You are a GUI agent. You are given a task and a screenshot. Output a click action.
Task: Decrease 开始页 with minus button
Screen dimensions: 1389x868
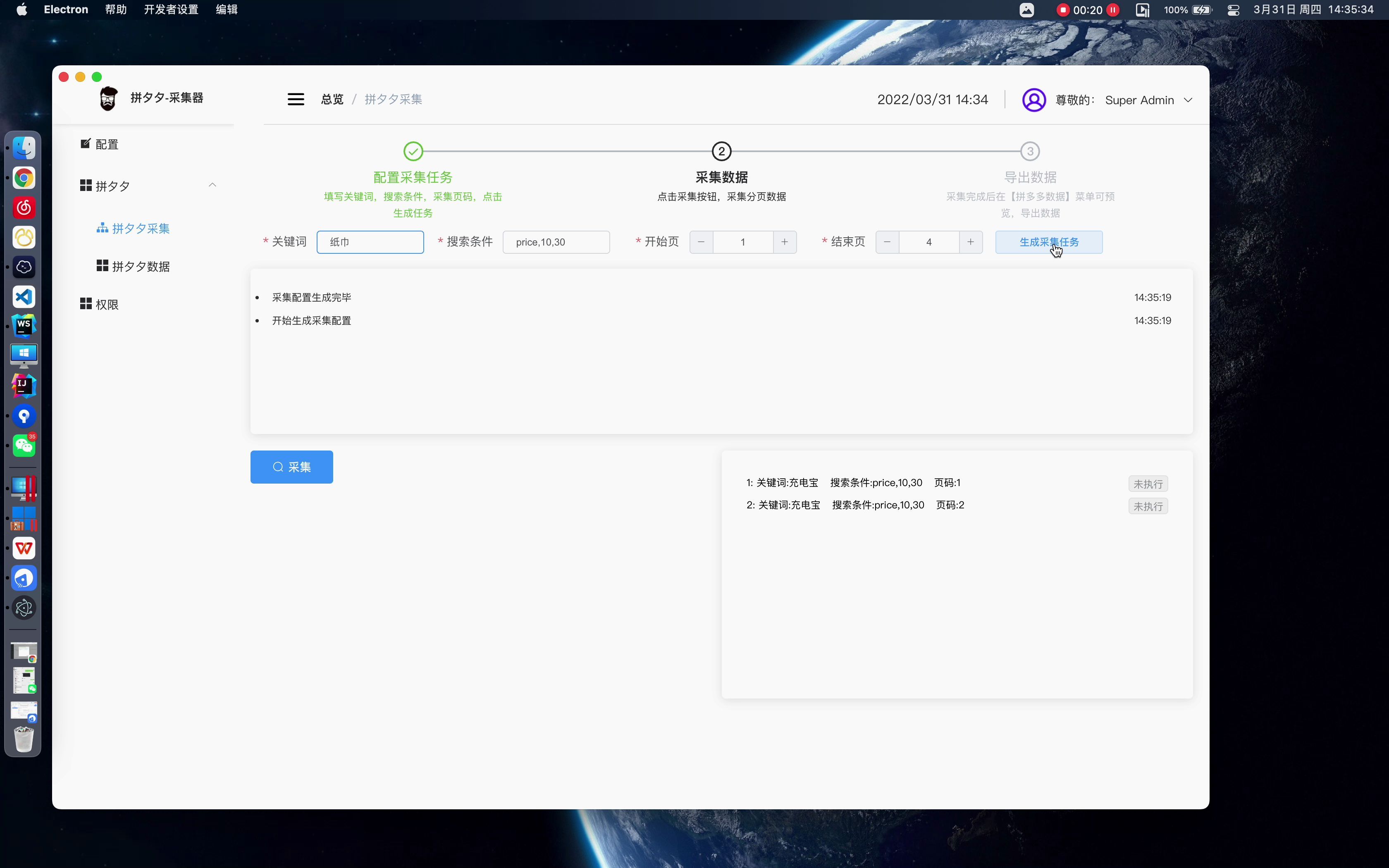point(702,242)
